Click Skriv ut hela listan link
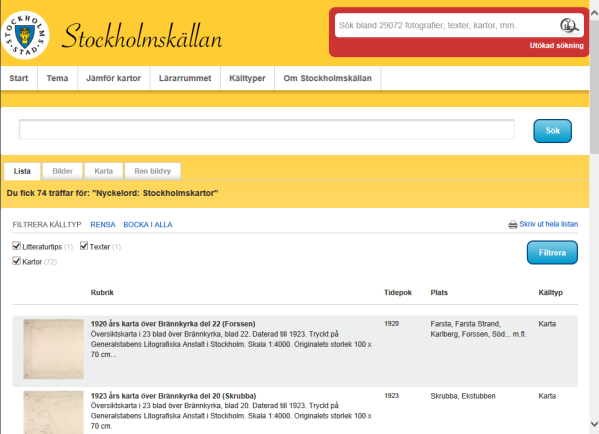This screenshot has height=434, width=599. click(x=549, y=224)
